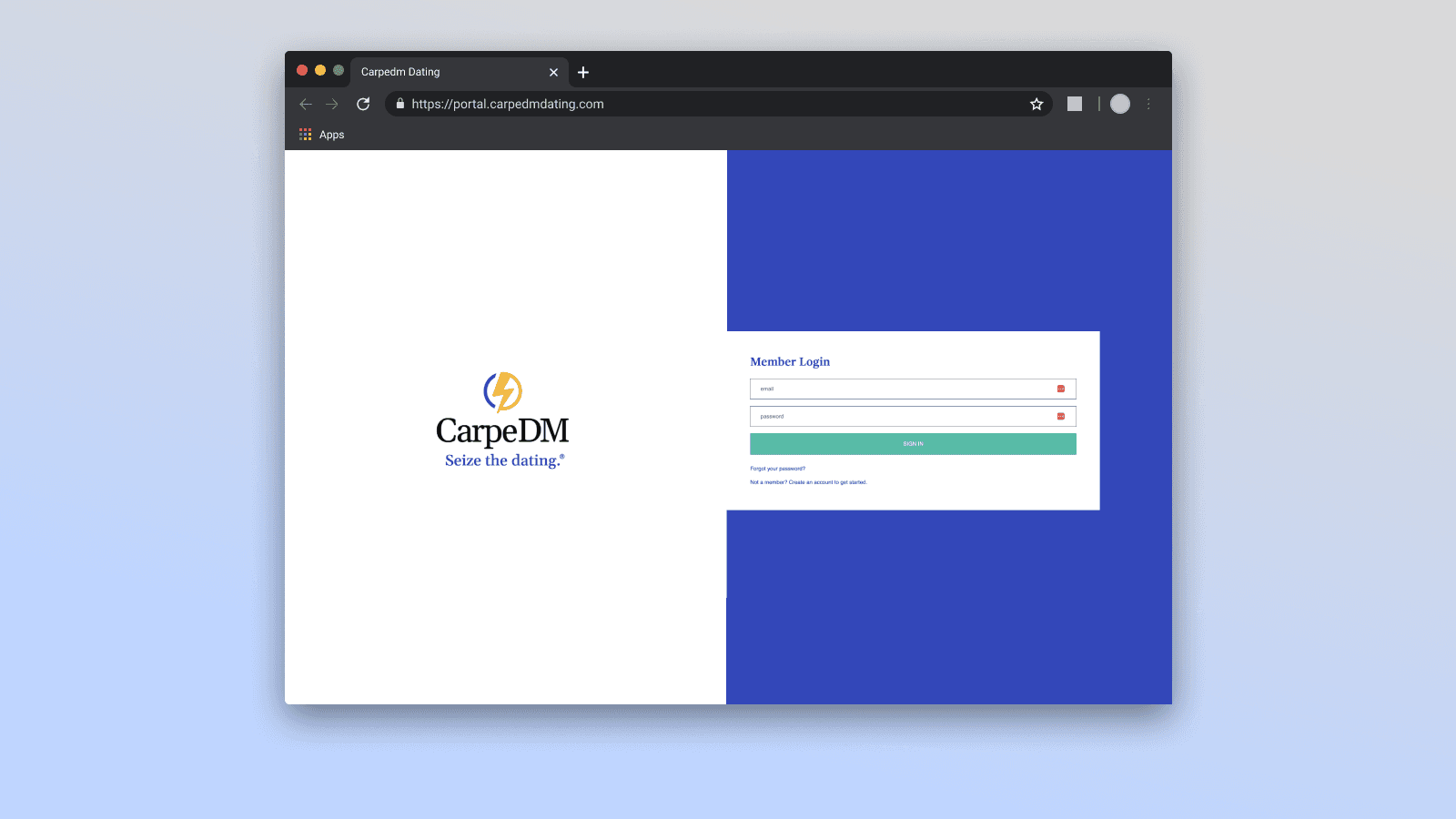
Task: Click the yellow minimize window button
Action: 320,70
